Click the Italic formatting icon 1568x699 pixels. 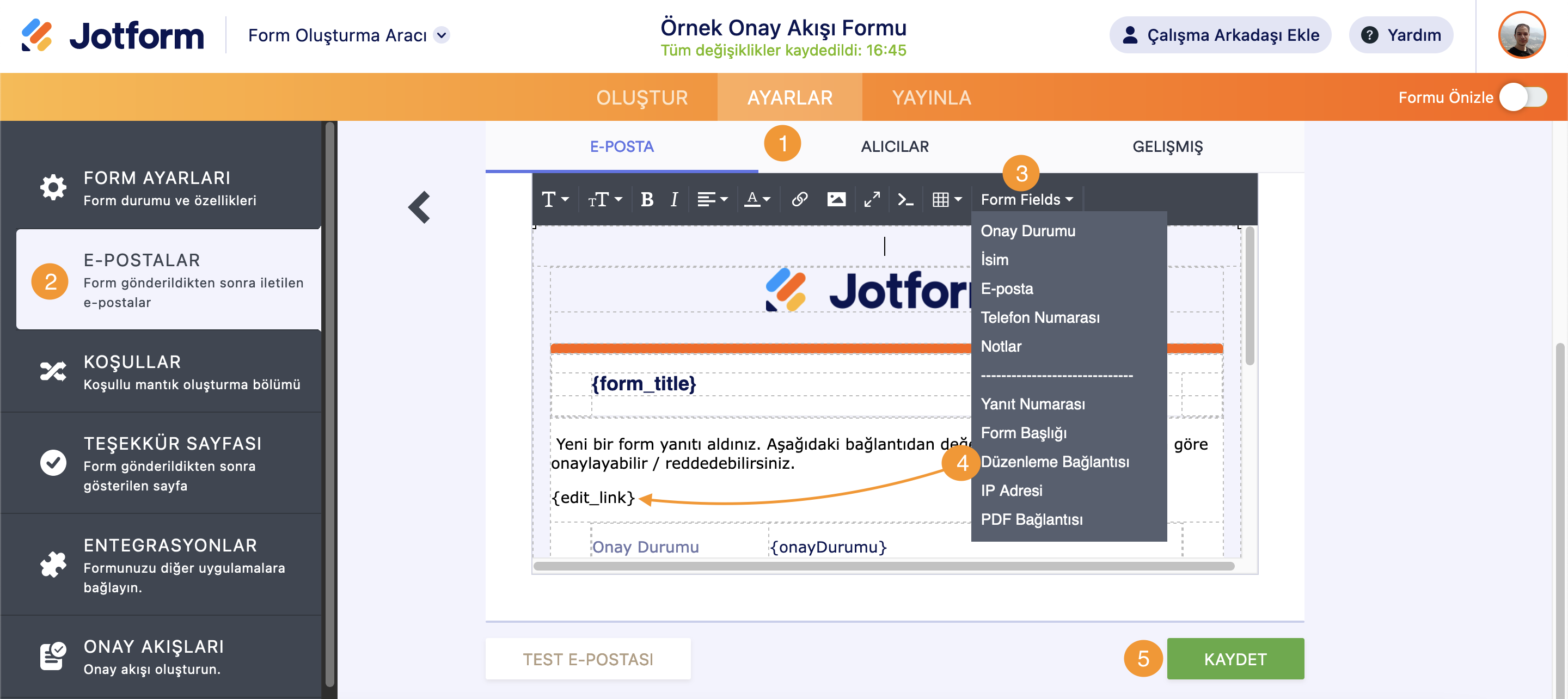click(673, 199)
